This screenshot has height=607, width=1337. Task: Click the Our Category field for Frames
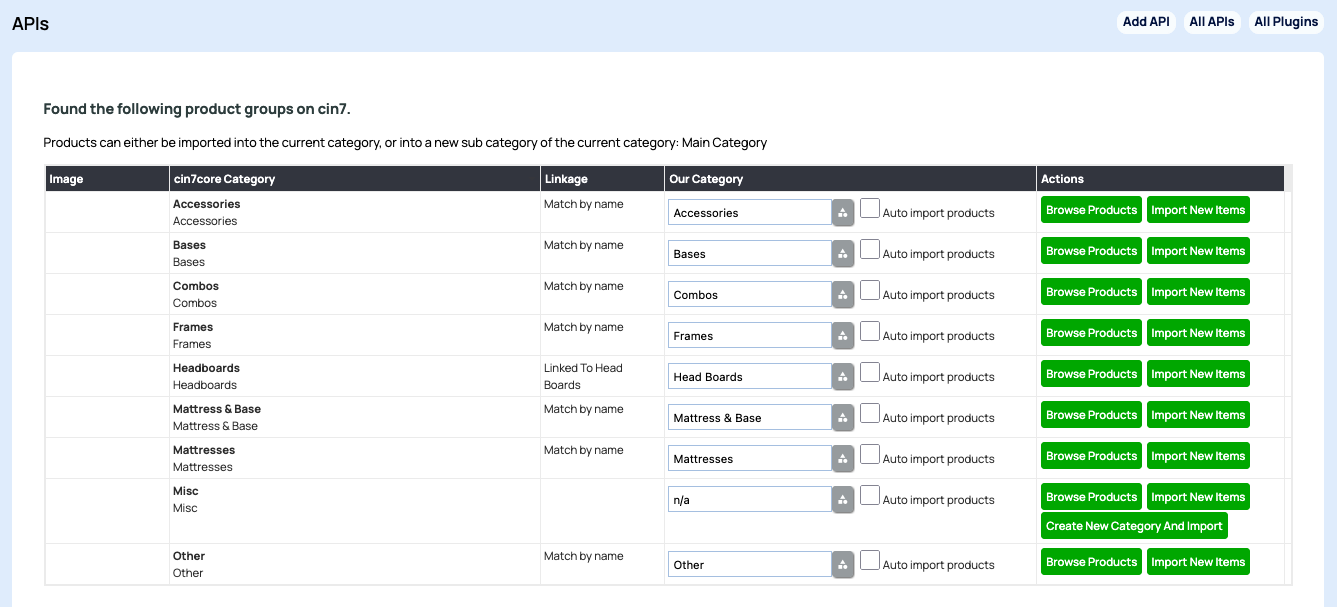(x=749, y=336)
